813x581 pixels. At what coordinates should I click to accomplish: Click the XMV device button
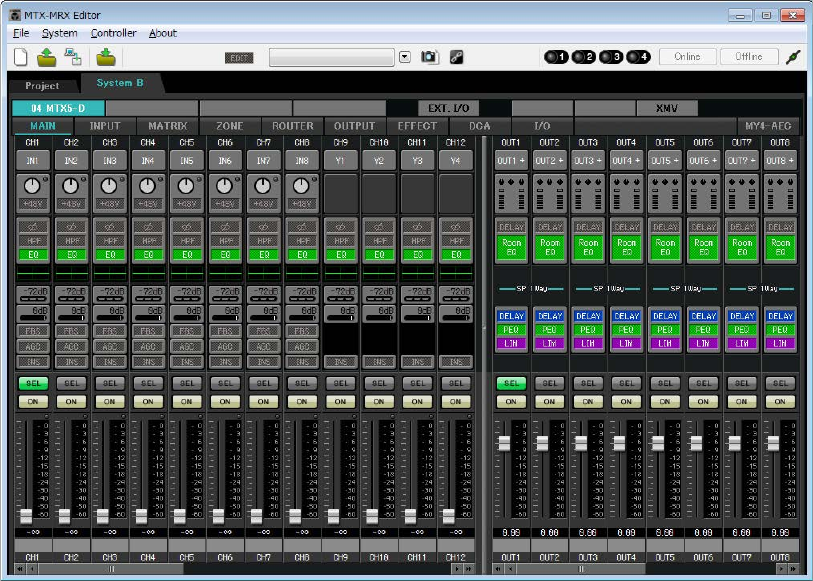tap(667, 108)
